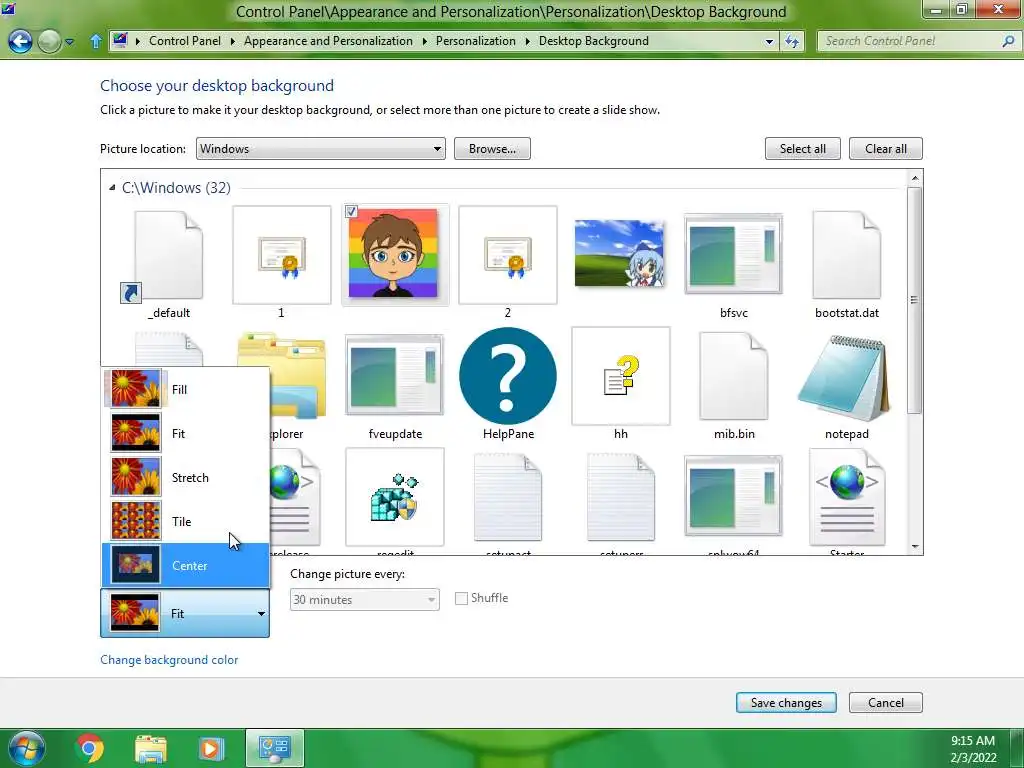Viewport: 1024px width, 768px height.
Task: Collapse the C:\Windows (32) group
Action: (112, 187)
